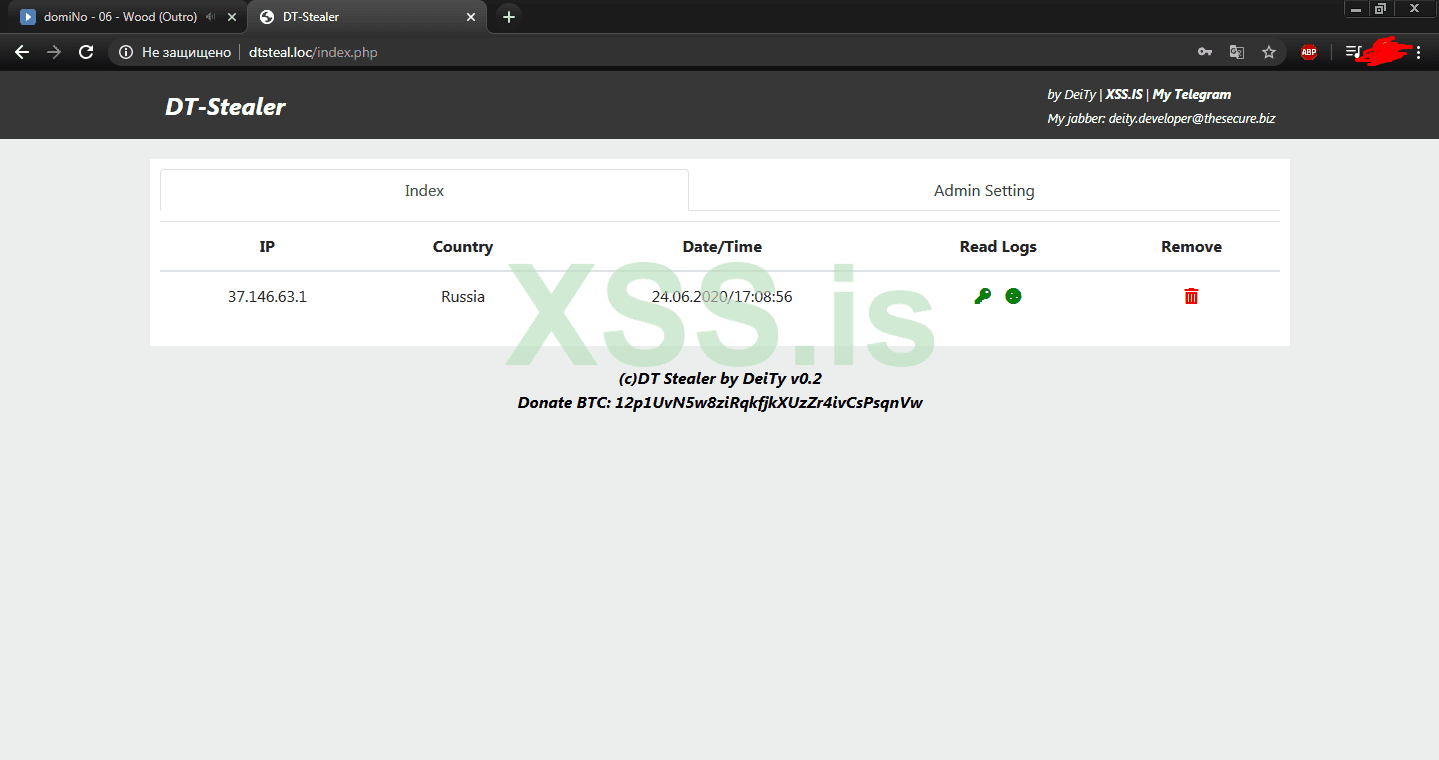Switch to the Index tab

pyautogui.click(x=424, y=190)
